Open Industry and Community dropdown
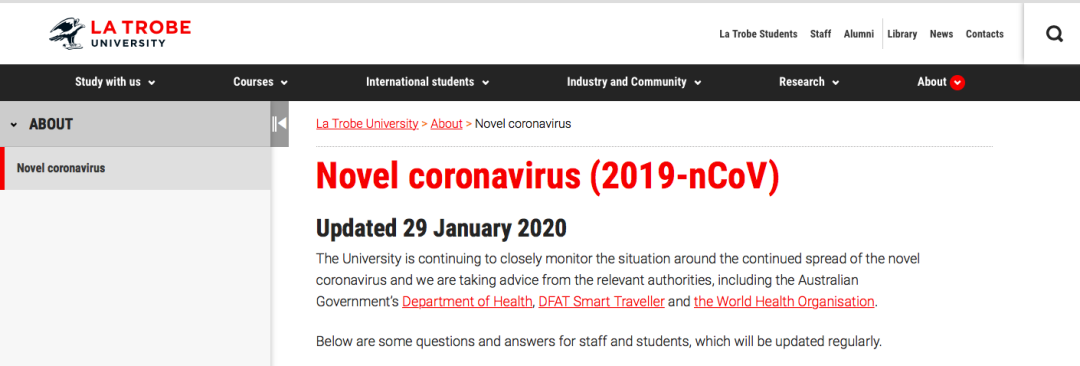This screenshot has height=366, width=1080. 634,82
